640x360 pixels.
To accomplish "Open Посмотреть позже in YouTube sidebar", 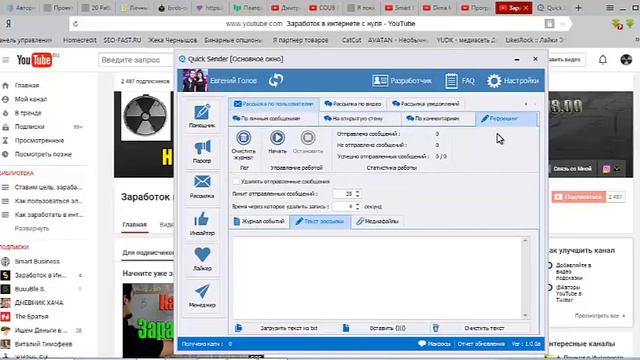I will click(43, 154).
